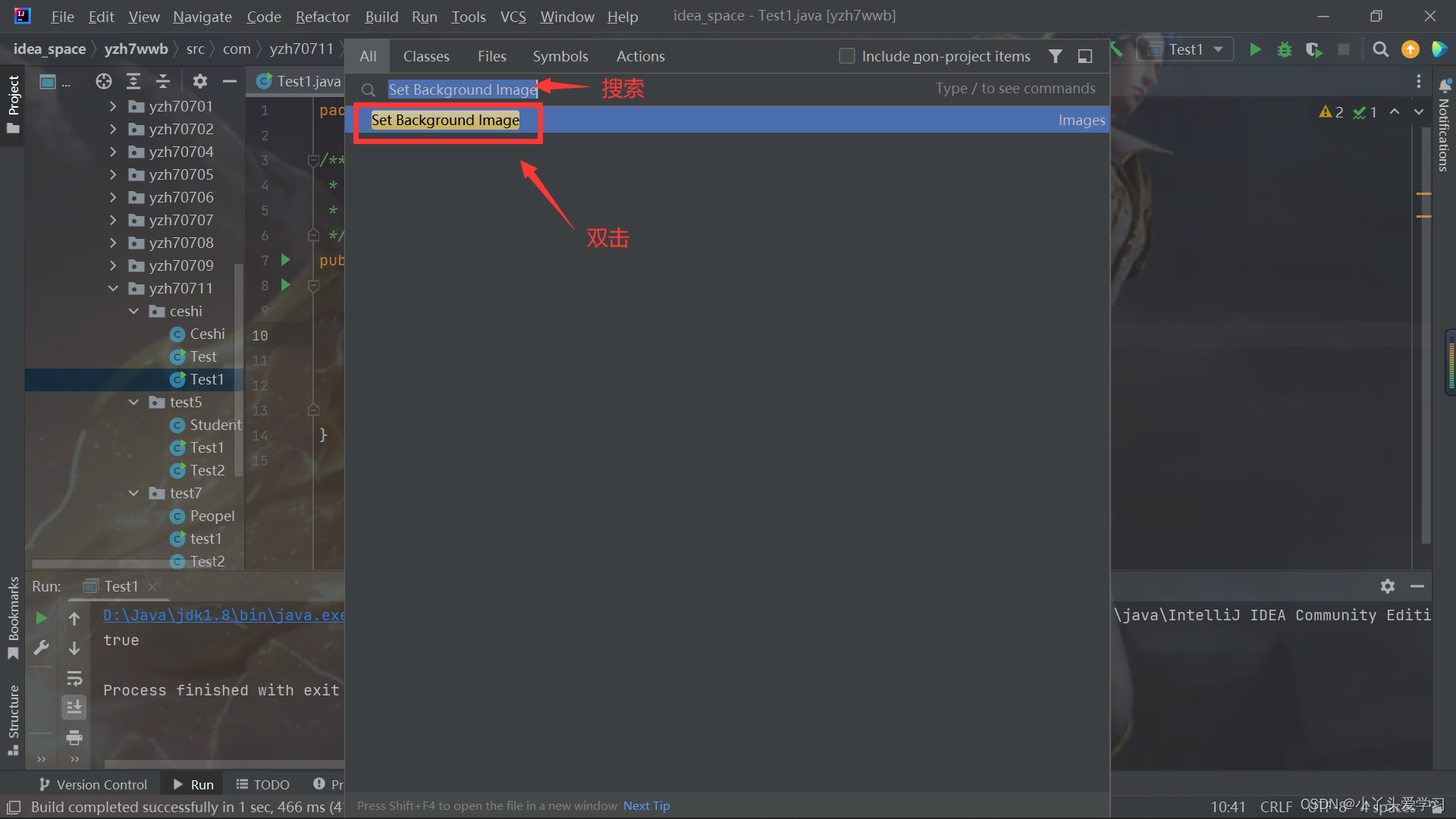
Task: Switch to the Classes search tab
Action: click(426, 55)
